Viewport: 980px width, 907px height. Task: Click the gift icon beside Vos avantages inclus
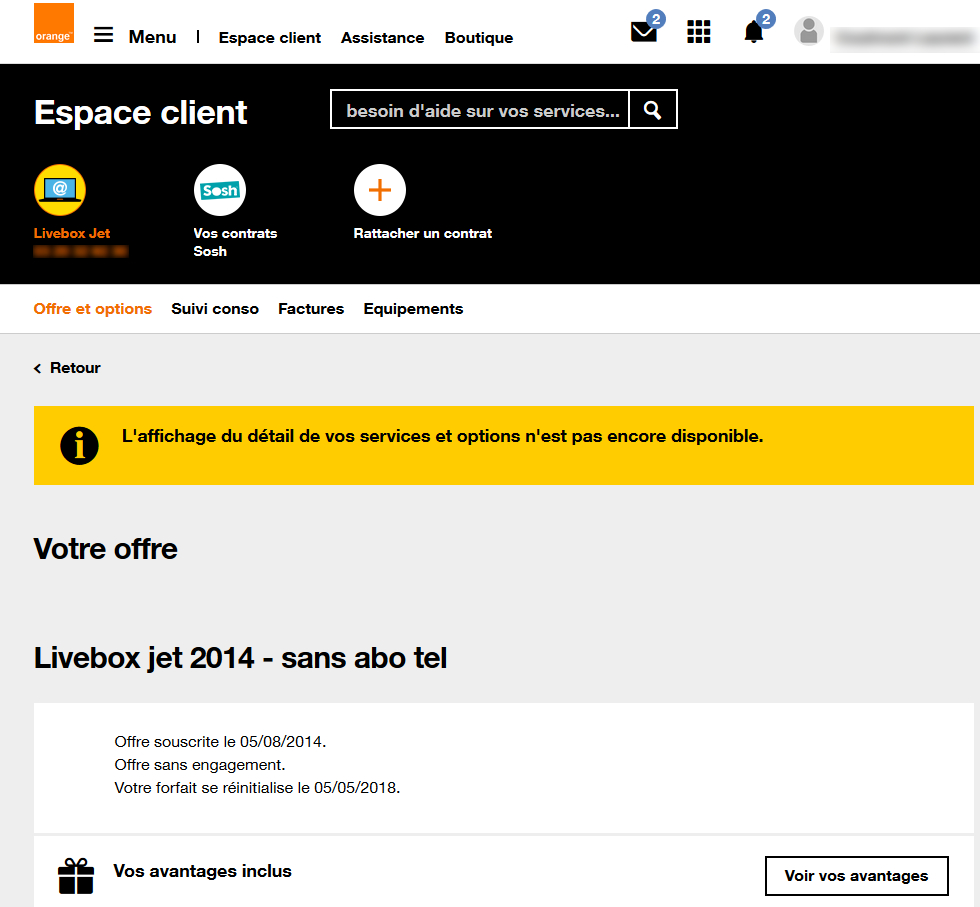click(x=76, y=876)
